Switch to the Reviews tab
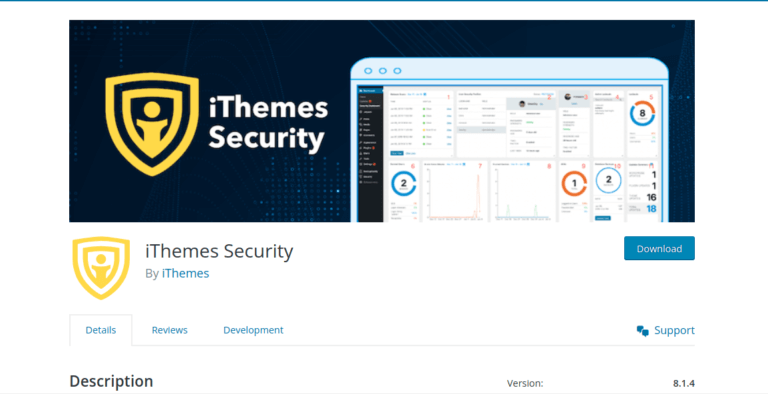 [x=169, y=330]
